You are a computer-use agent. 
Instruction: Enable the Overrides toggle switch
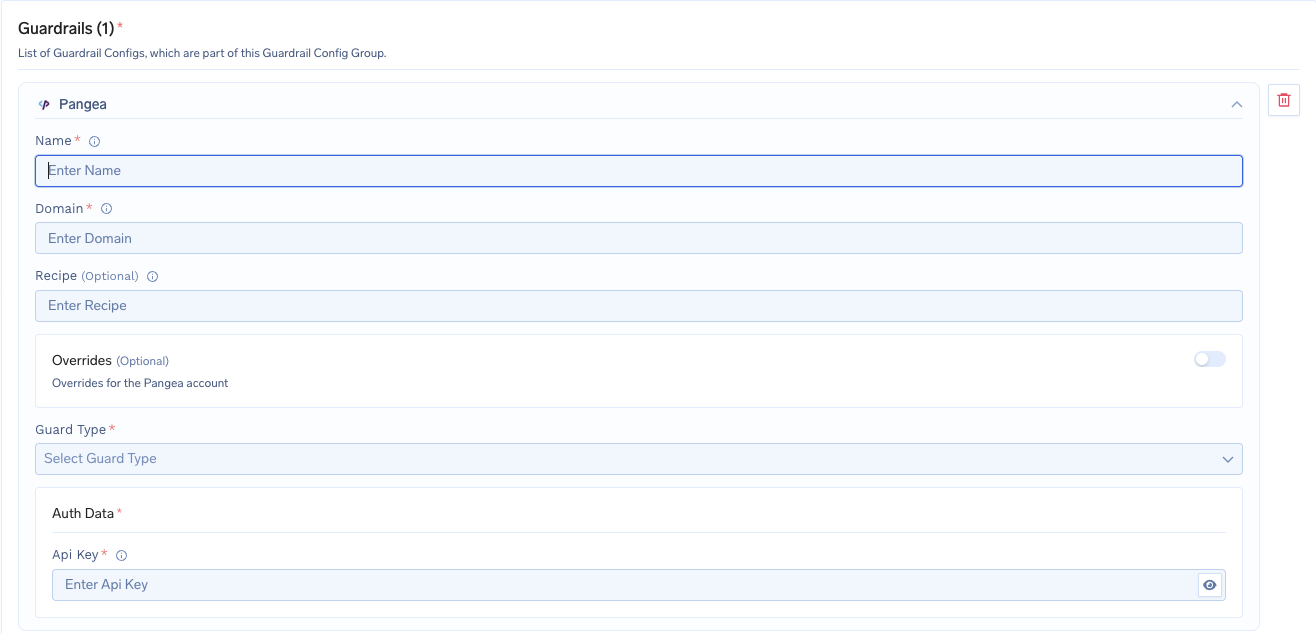point(1210,359)
